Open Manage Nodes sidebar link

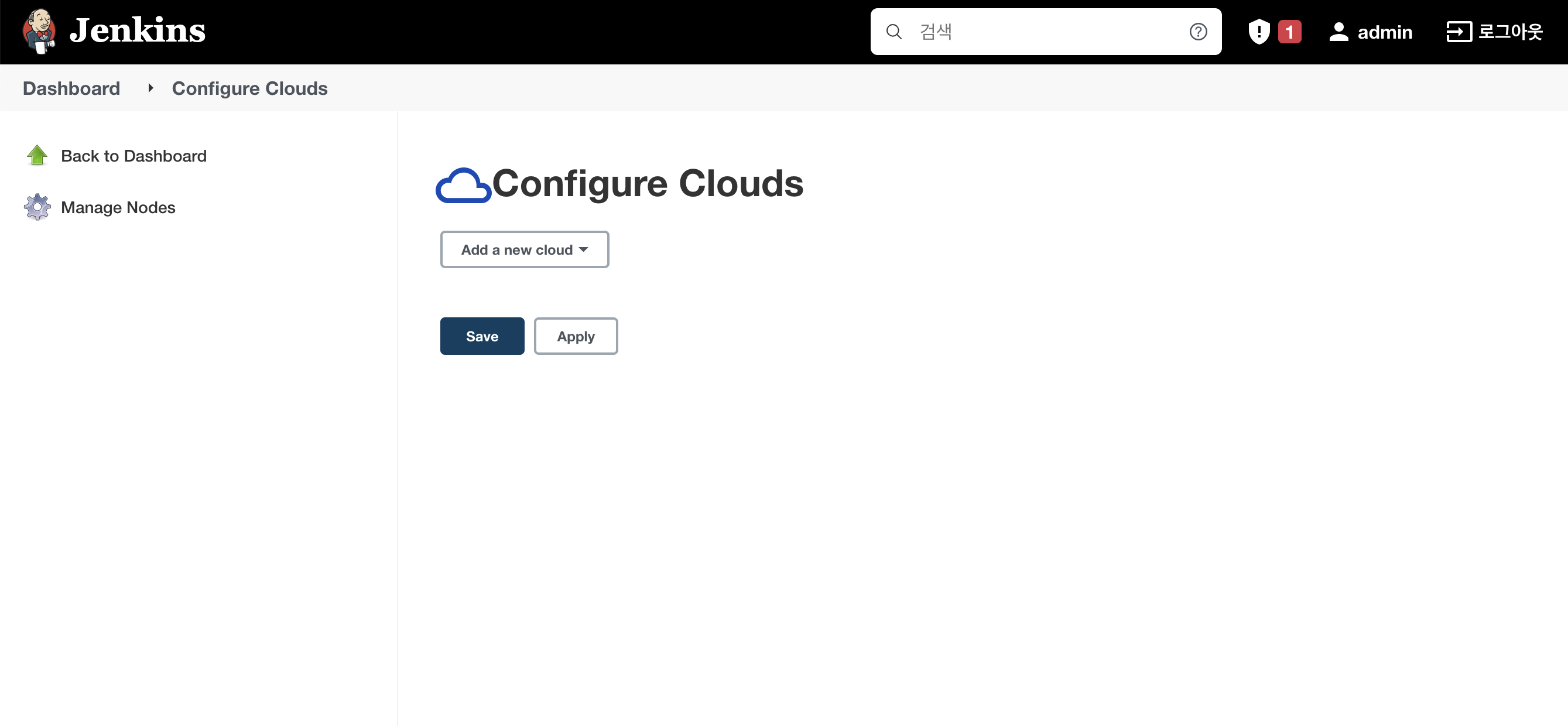(118, 207)
